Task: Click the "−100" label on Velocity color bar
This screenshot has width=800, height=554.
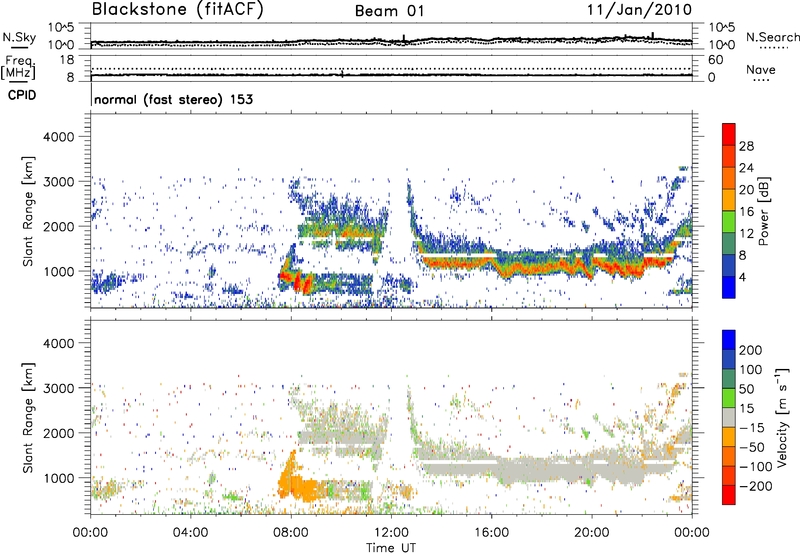Action: (x=755, y=467)
